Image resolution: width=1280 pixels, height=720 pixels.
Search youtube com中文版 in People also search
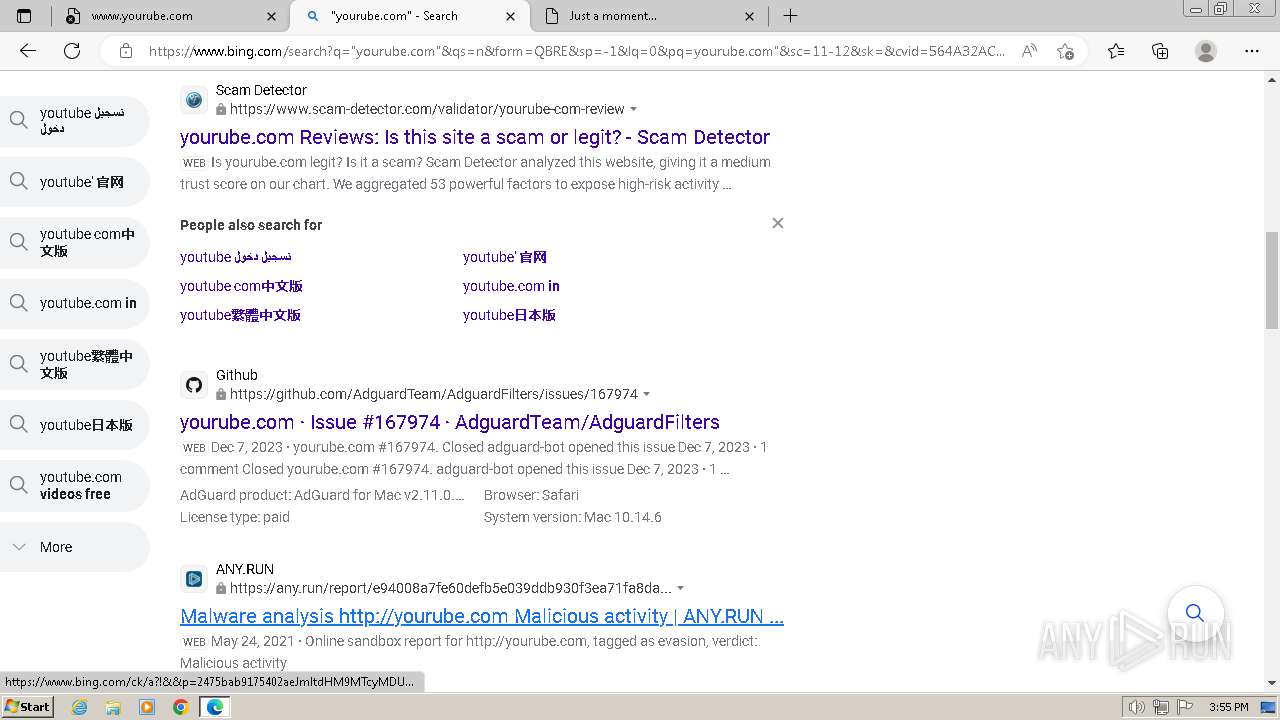point(241,286)
